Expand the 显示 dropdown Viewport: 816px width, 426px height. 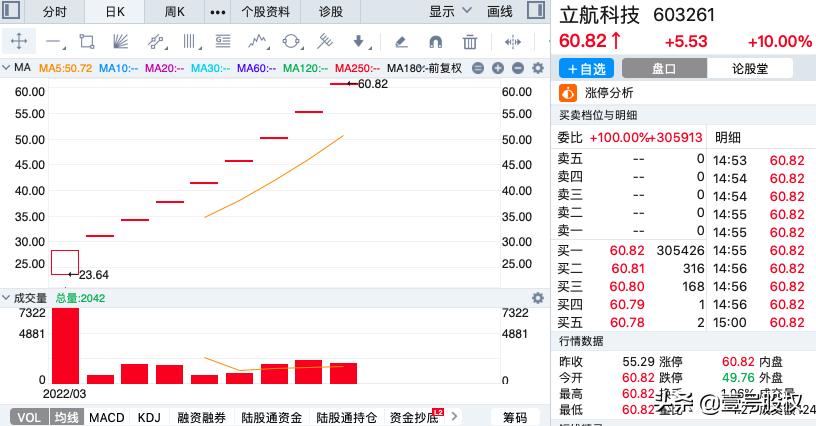[450, 11]
